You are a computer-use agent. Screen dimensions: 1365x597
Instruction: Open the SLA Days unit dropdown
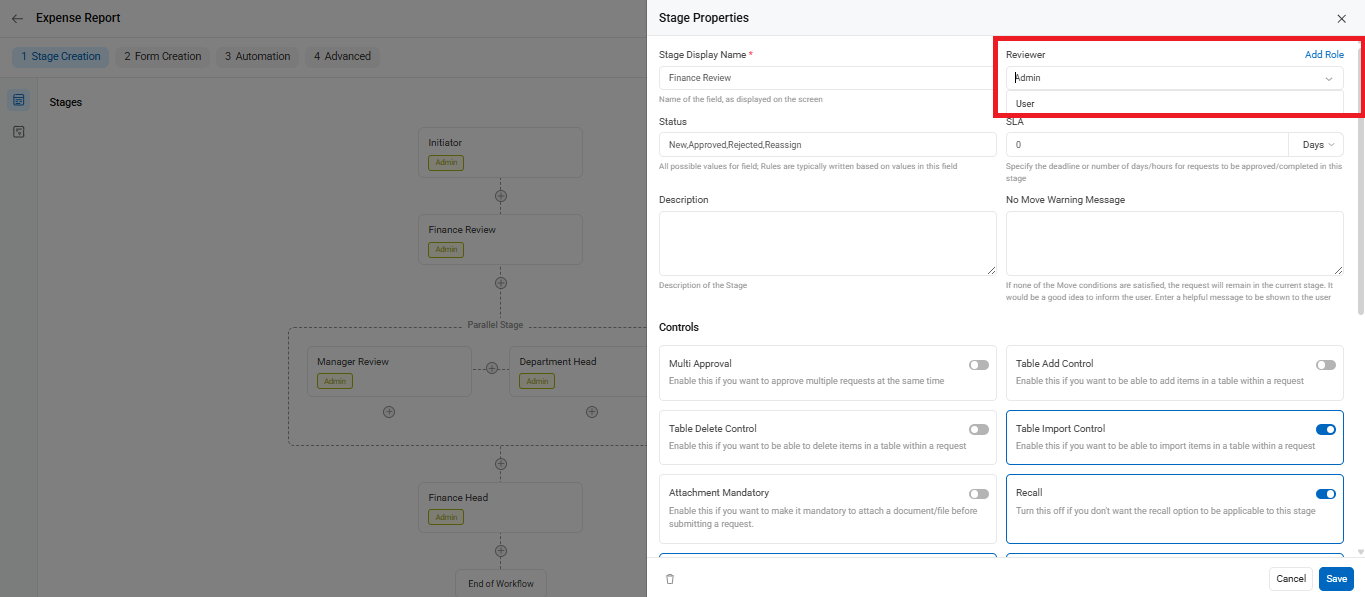tap(1316, 145)
